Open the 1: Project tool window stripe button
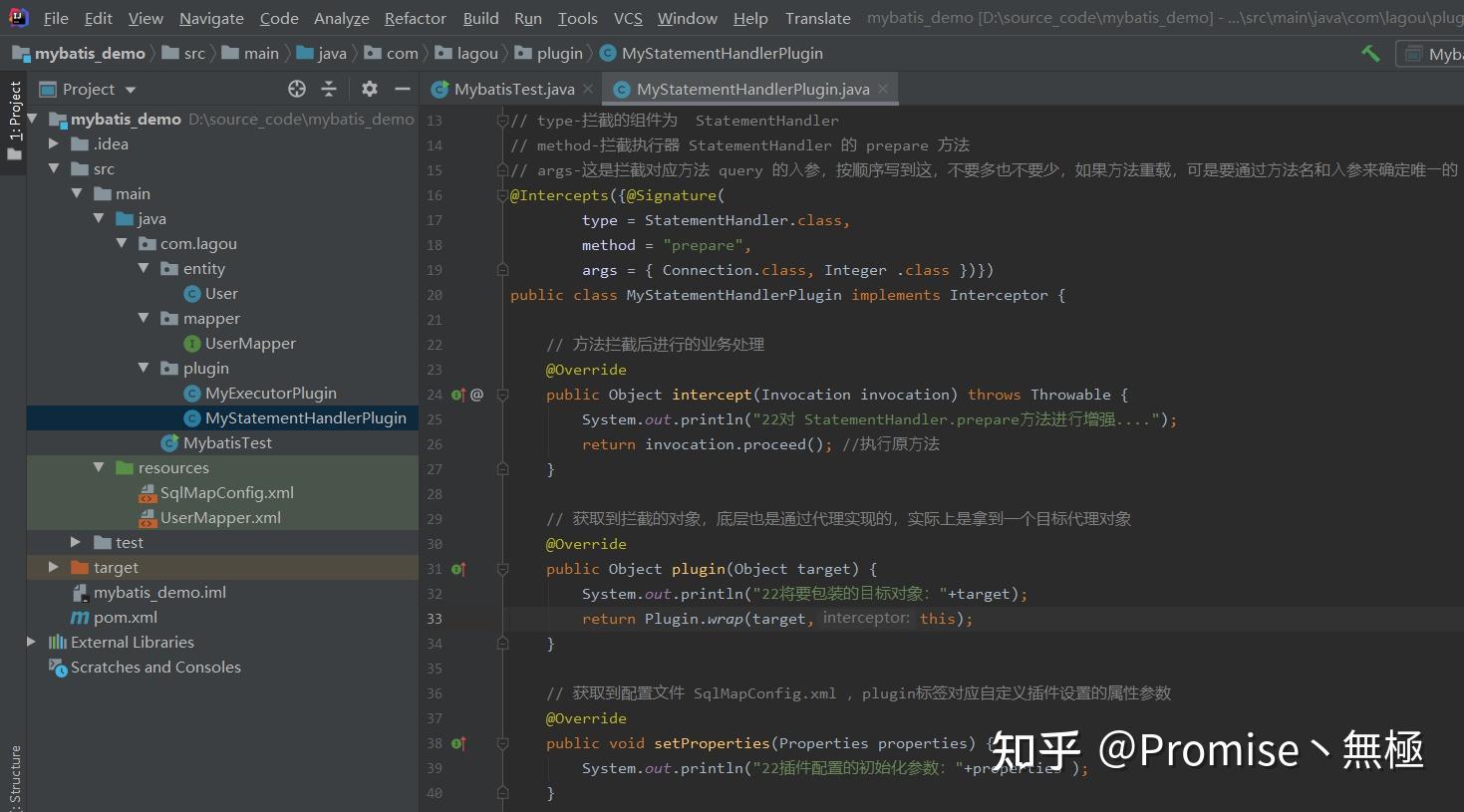 [x=14, y=122]
